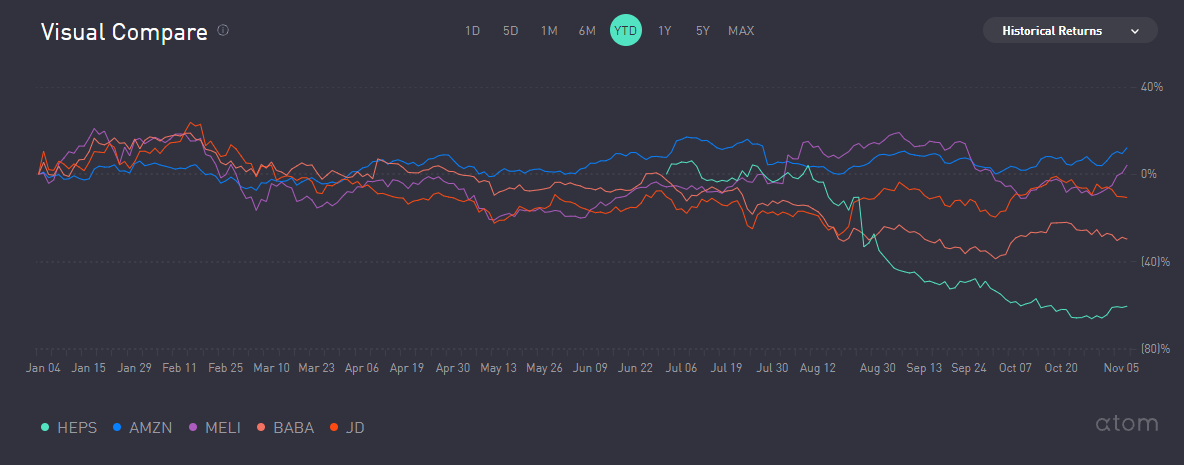This screenshot has height=465, width=1184.
Task: Click the Aug 30 date label
Action: pos(877,368)
